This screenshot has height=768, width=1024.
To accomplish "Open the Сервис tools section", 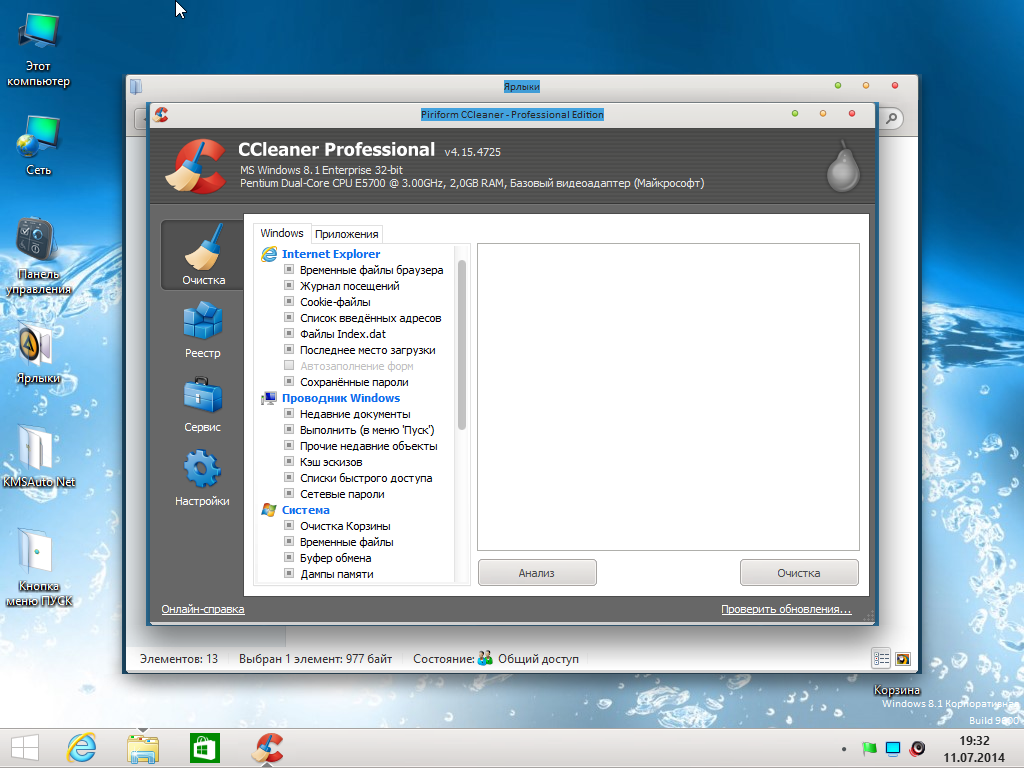I will point(202,404).
